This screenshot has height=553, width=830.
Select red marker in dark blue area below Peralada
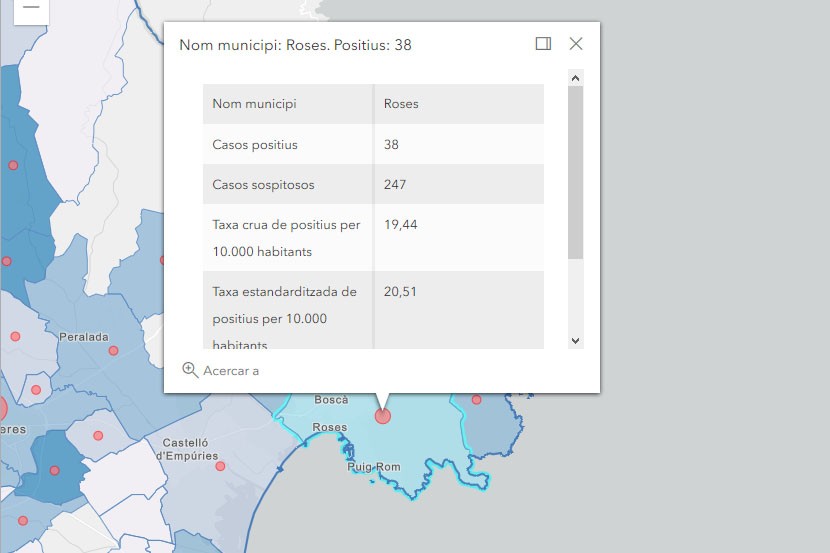click(x=55, y=470)
